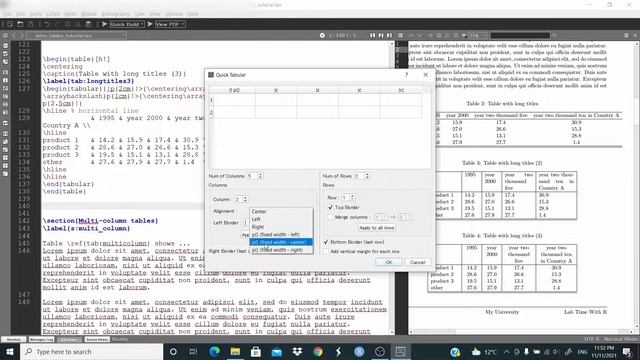
Task: Click the Undo toolbar icon
Action: click(47, 24)
